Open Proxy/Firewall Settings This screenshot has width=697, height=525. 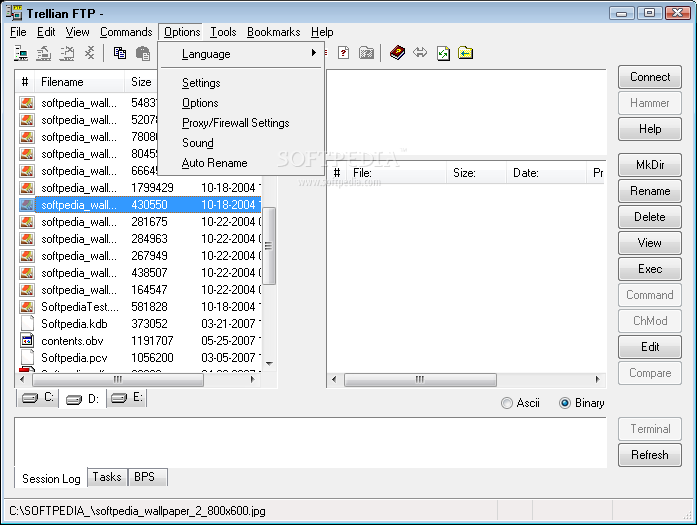240,123
